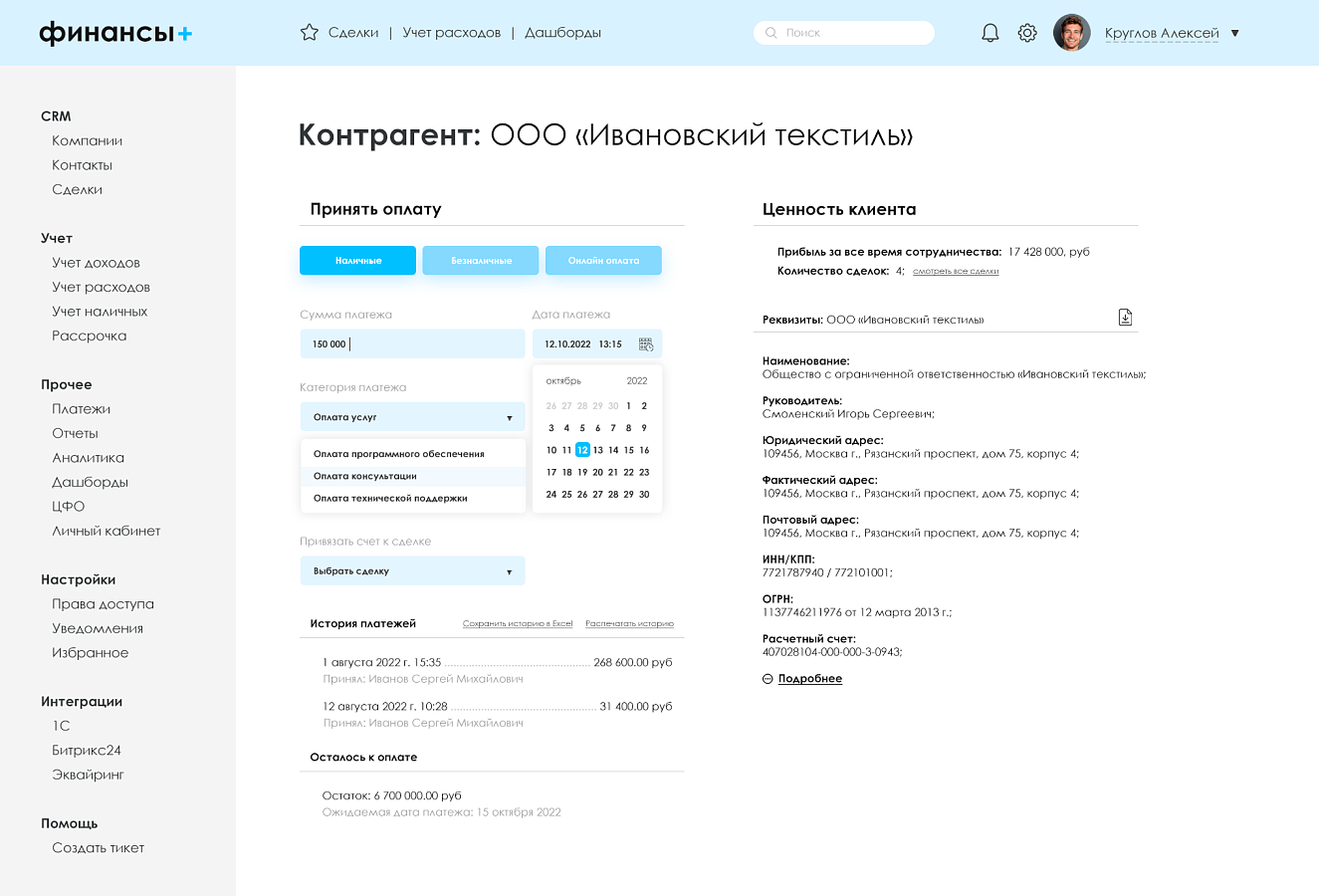Select the Онлайн оплата payment method
Image resolution: width=1319 pixels, height=896 pixels.
pos(603,260)
